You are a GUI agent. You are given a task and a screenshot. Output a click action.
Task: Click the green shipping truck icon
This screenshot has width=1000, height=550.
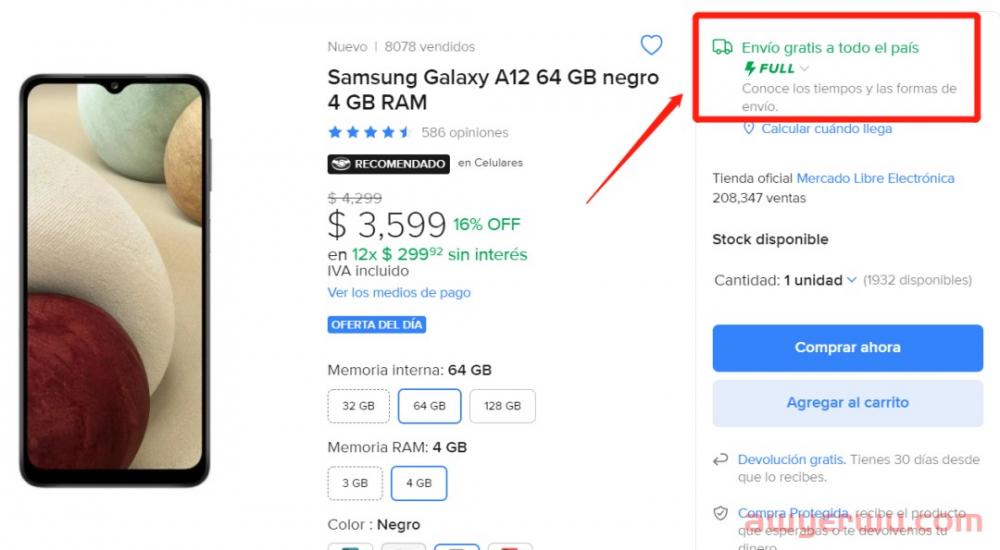click(x=722, y=47)
